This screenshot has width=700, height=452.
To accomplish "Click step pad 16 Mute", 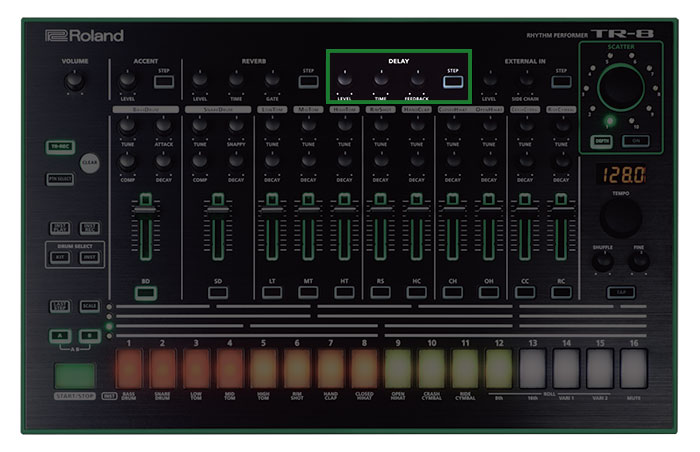I will pos(633,368).
